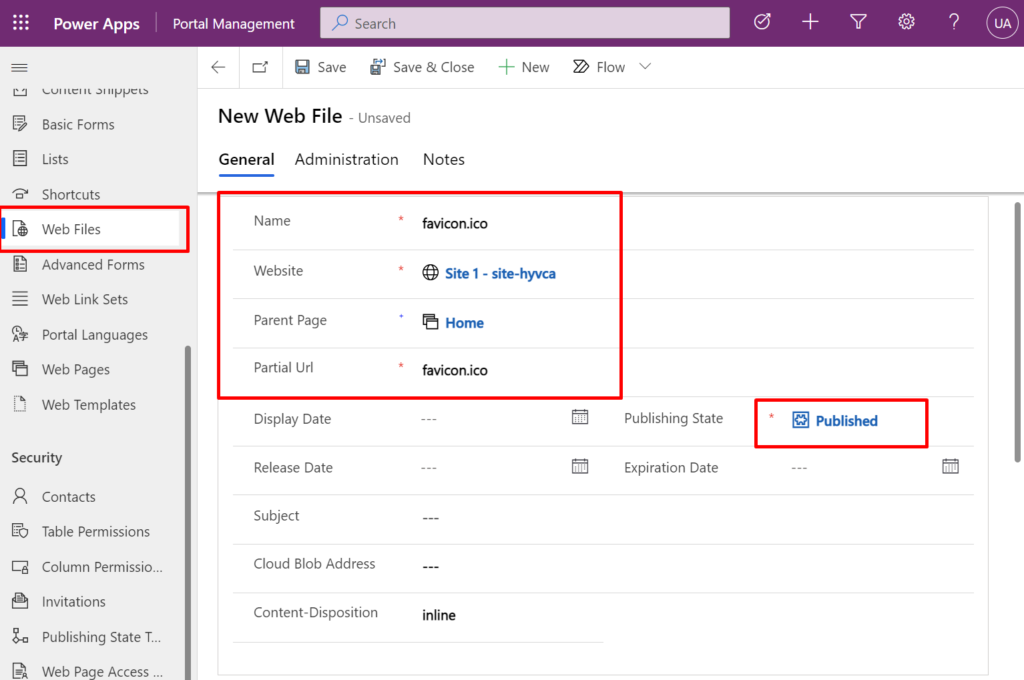This screenshot has width=1024, height=680.
Task: Open the app launcher waffle icon
Action: pos(21,23)
